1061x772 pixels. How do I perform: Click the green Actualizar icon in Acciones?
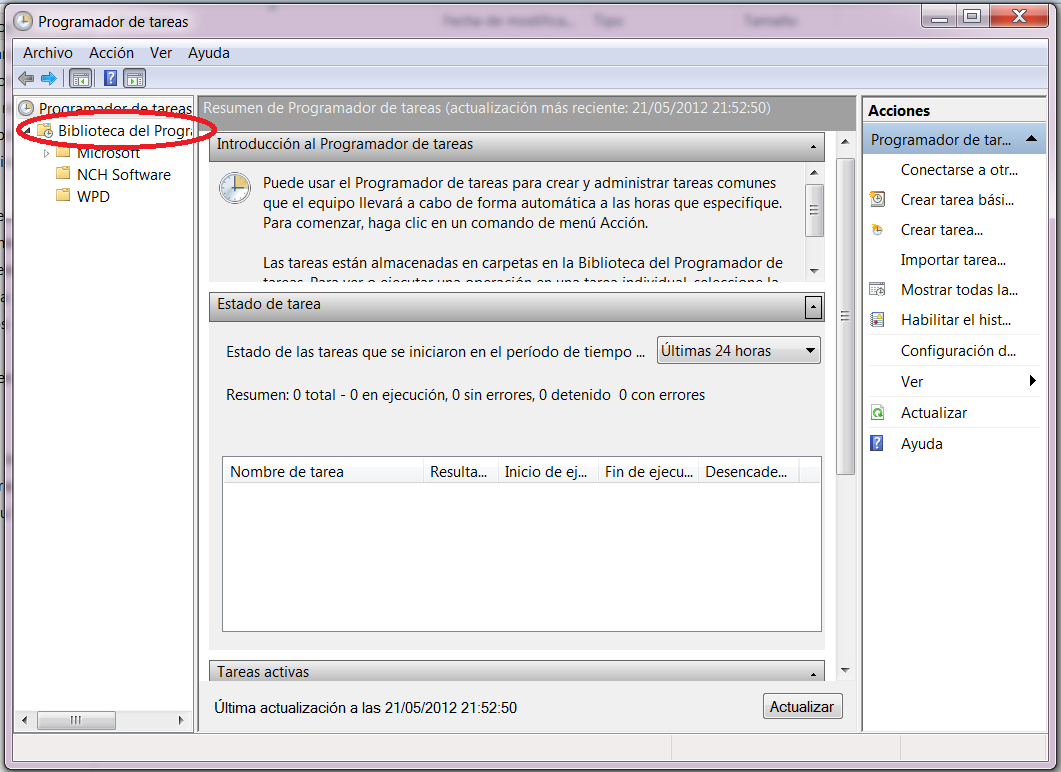pyautogui.click(x=877, y=413)
